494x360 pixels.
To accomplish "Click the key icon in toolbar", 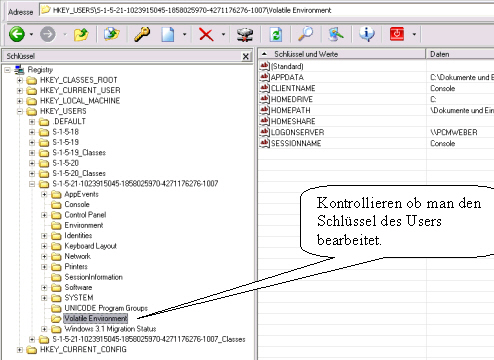I will (142, 34).
